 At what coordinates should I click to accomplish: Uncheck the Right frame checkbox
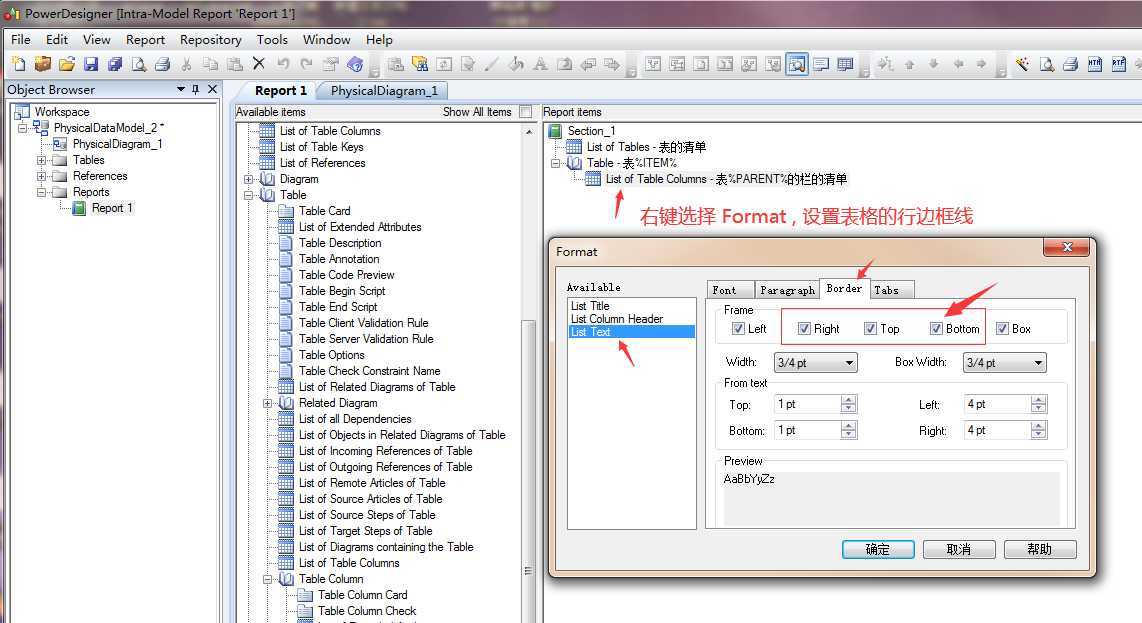804,329
